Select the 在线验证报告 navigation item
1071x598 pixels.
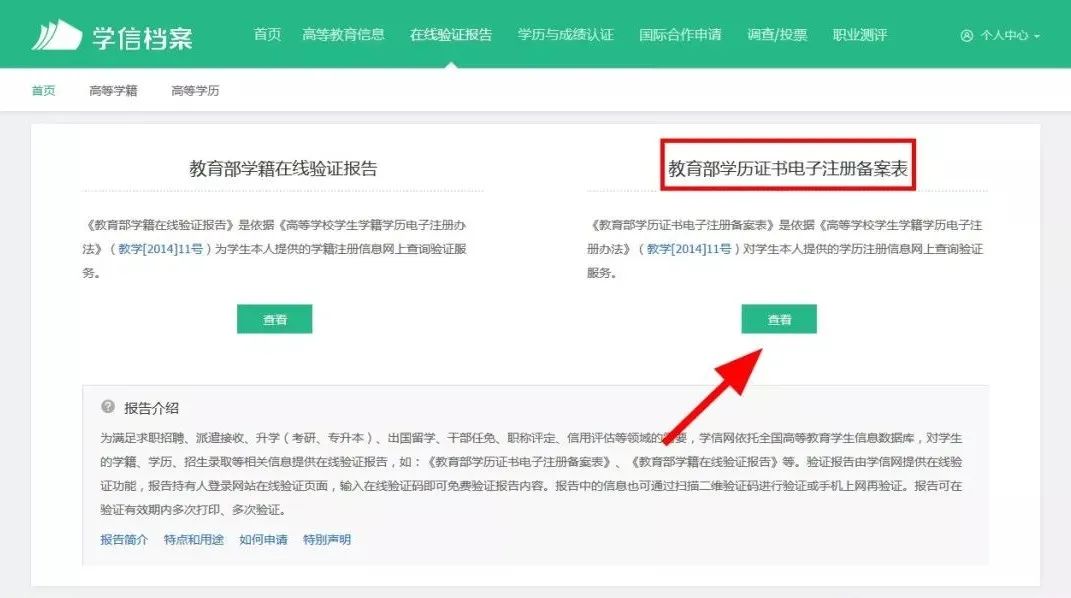tap(451, 35)
